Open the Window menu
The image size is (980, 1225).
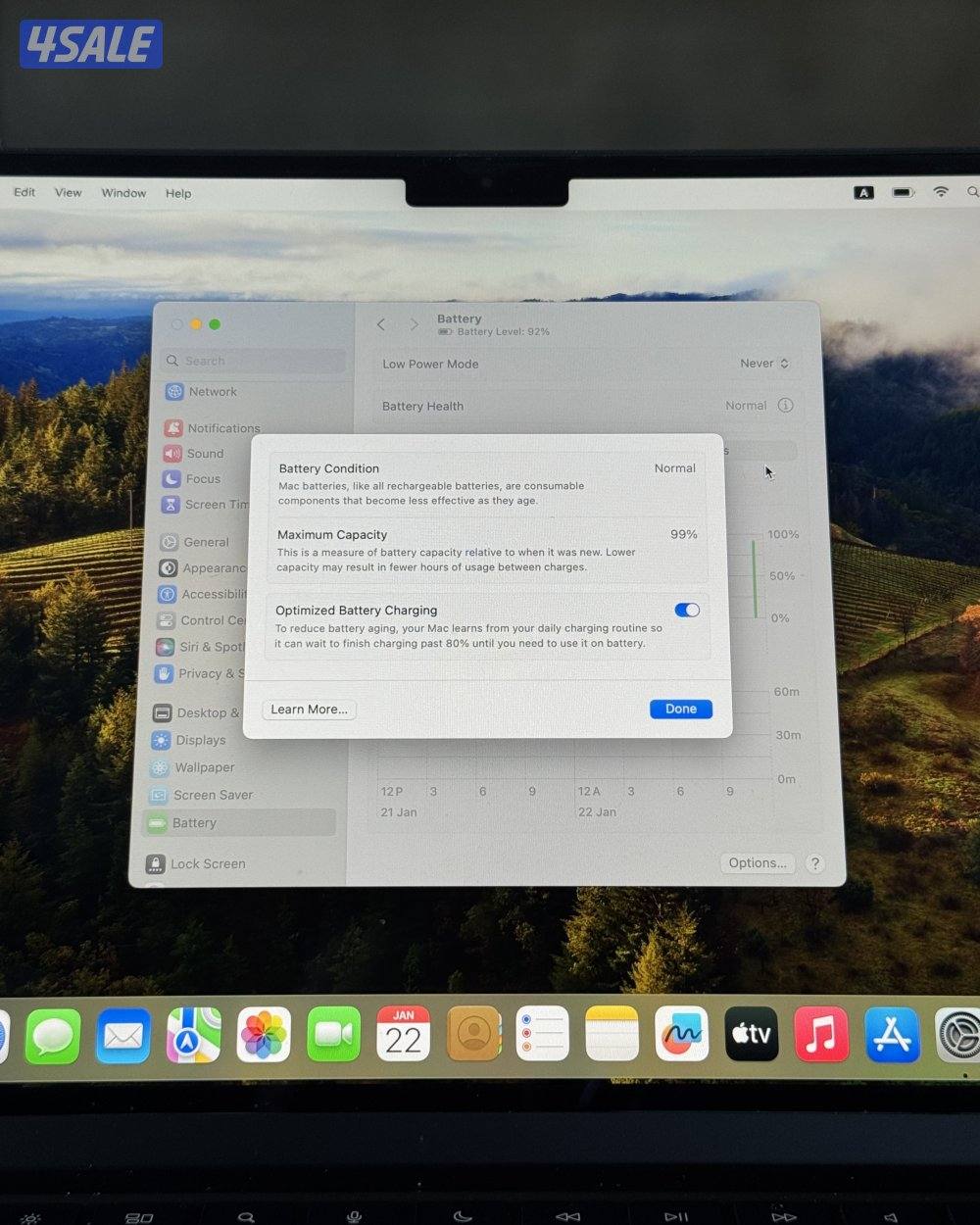pyautogui.click(x=123, y=193)
